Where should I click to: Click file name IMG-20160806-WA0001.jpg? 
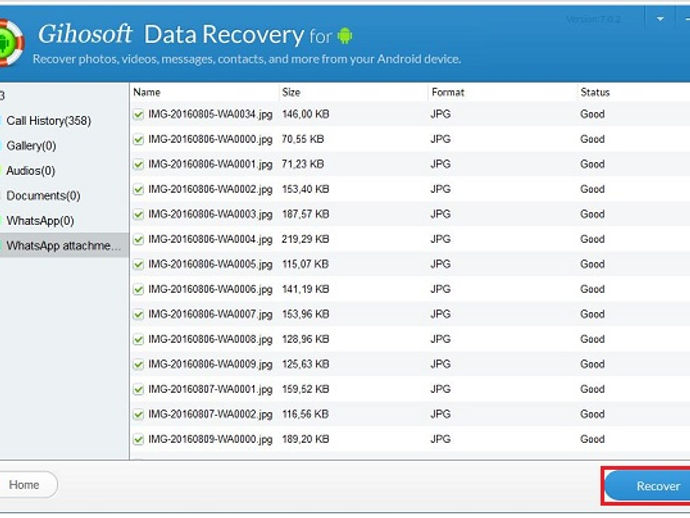210,165
